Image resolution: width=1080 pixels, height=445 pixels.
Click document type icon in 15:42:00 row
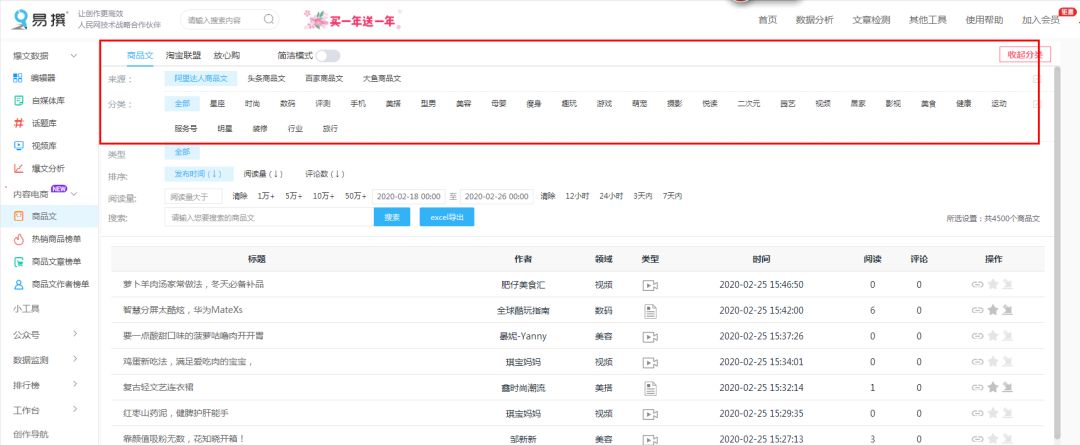pos(650,311)
